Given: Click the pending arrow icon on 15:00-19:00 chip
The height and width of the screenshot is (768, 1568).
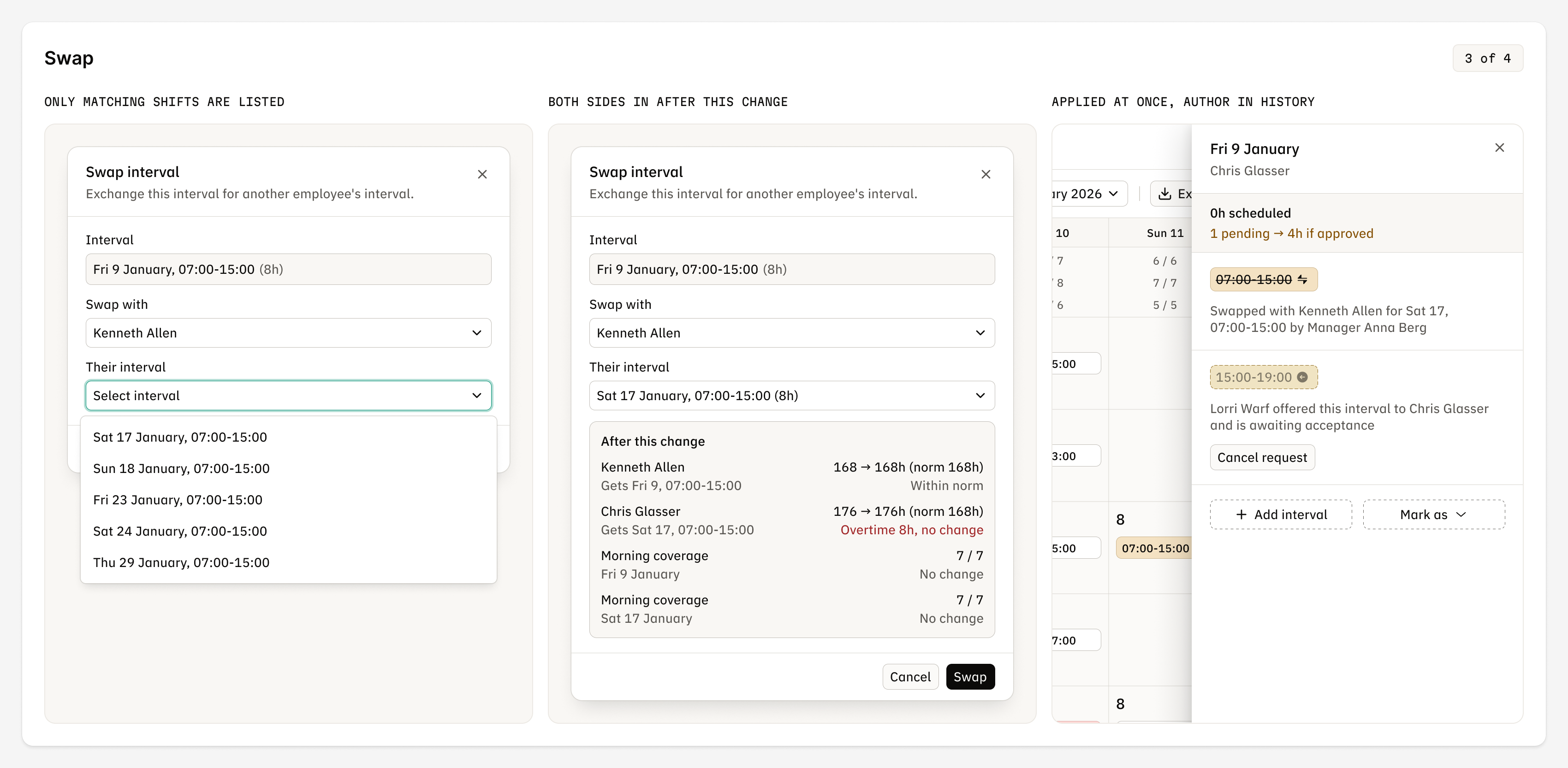Looking at the screenshot, I should click(x=1302, y=377).
